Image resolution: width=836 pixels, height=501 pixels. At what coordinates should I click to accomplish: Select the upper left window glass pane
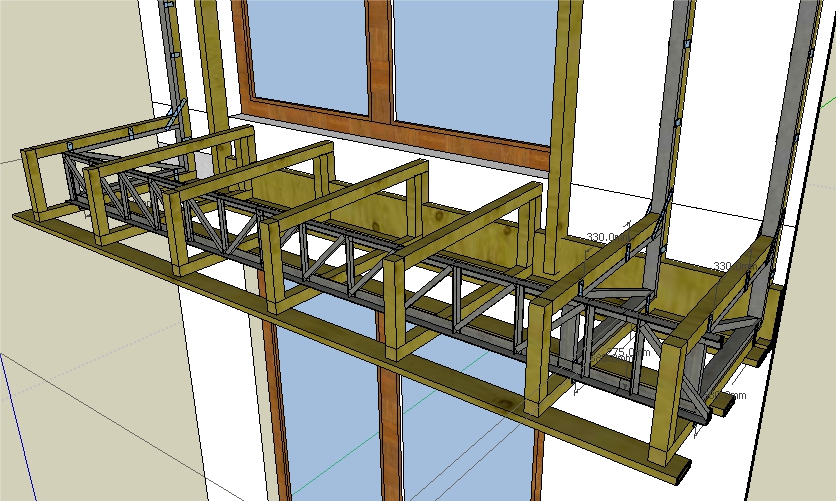(304, 50)
